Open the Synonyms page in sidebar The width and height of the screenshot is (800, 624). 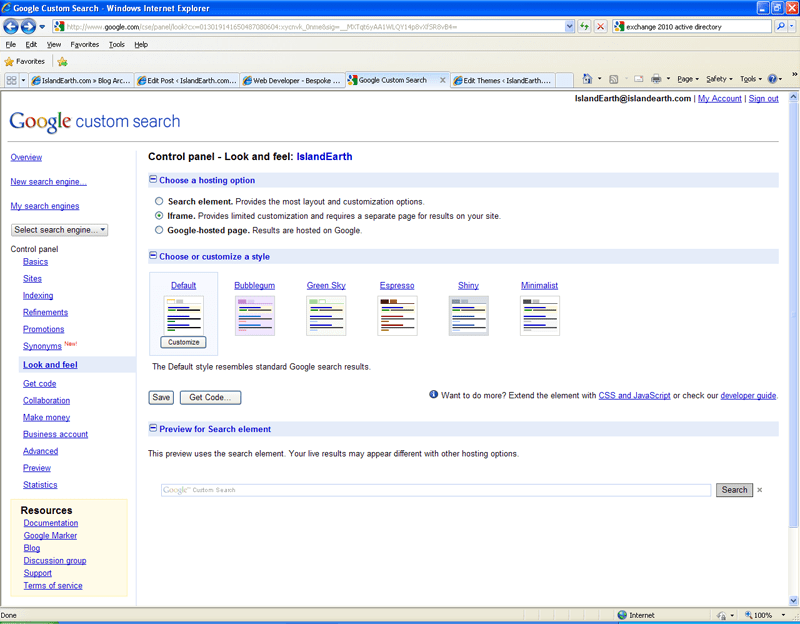pyautogui.click(x=44, y=346)
